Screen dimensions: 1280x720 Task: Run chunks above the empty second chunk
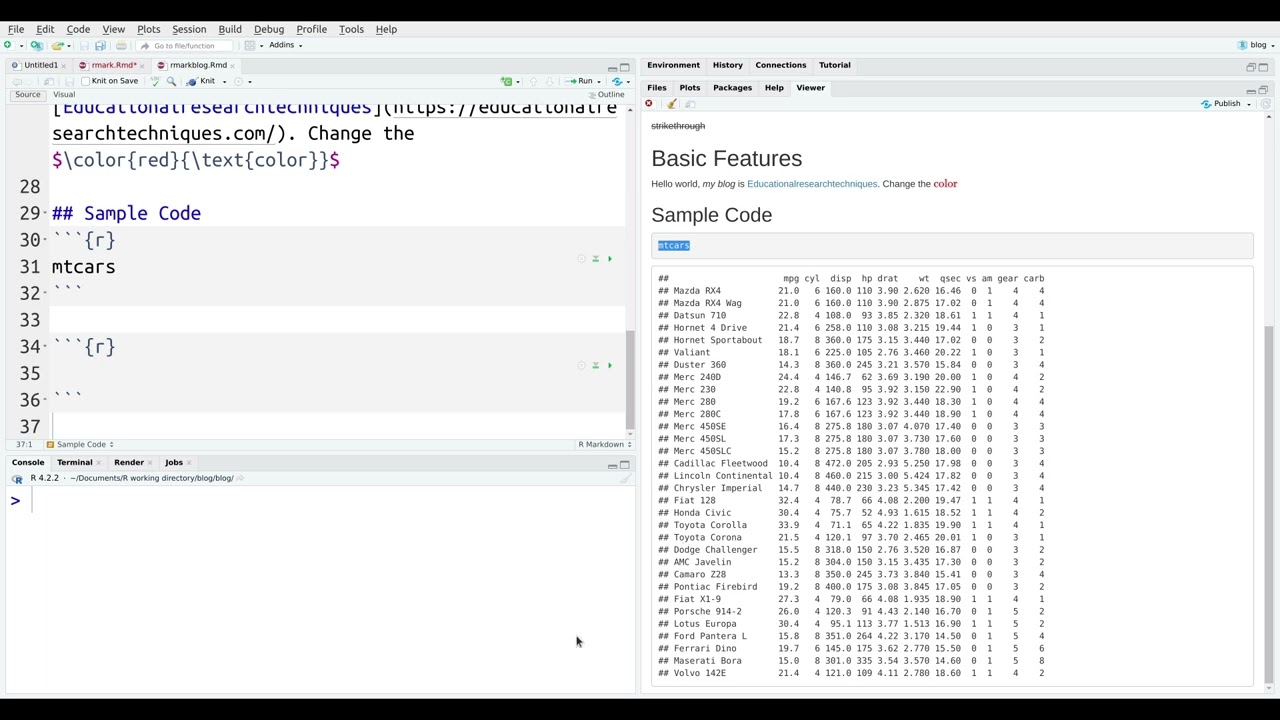point(595,365)
